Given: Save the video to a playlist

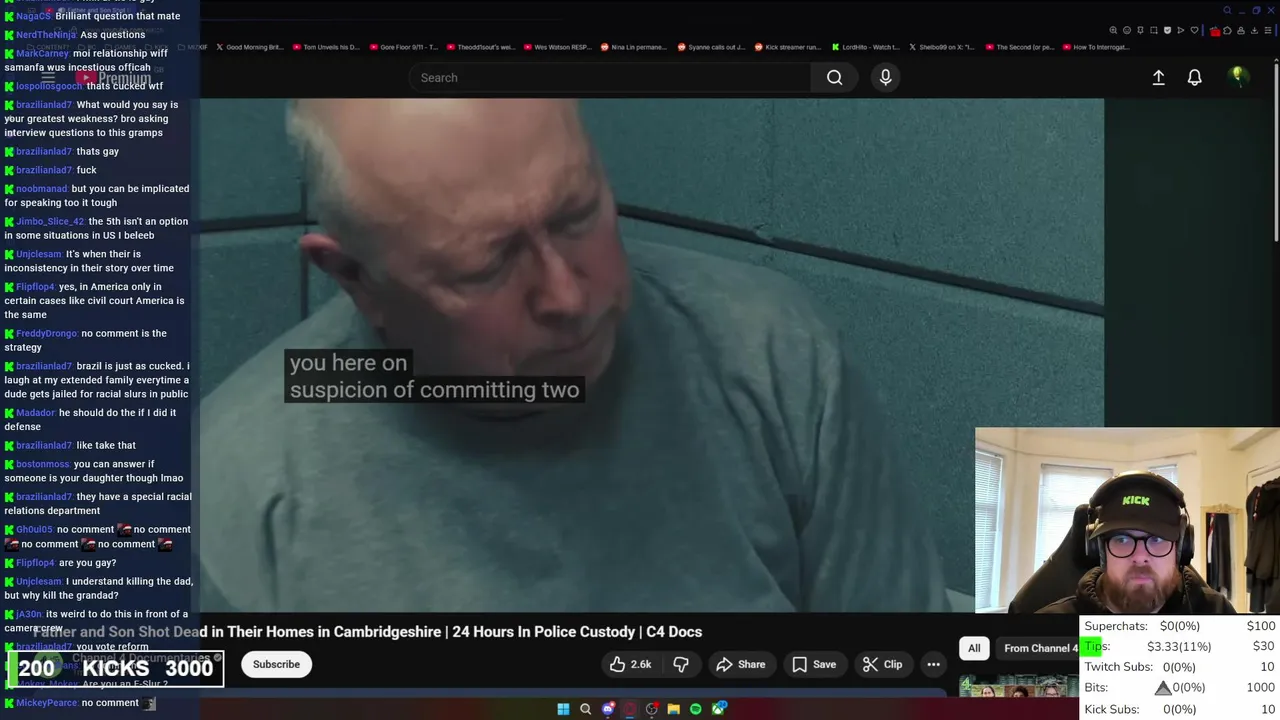Looking at the screenshot, I should pos(814,664).
